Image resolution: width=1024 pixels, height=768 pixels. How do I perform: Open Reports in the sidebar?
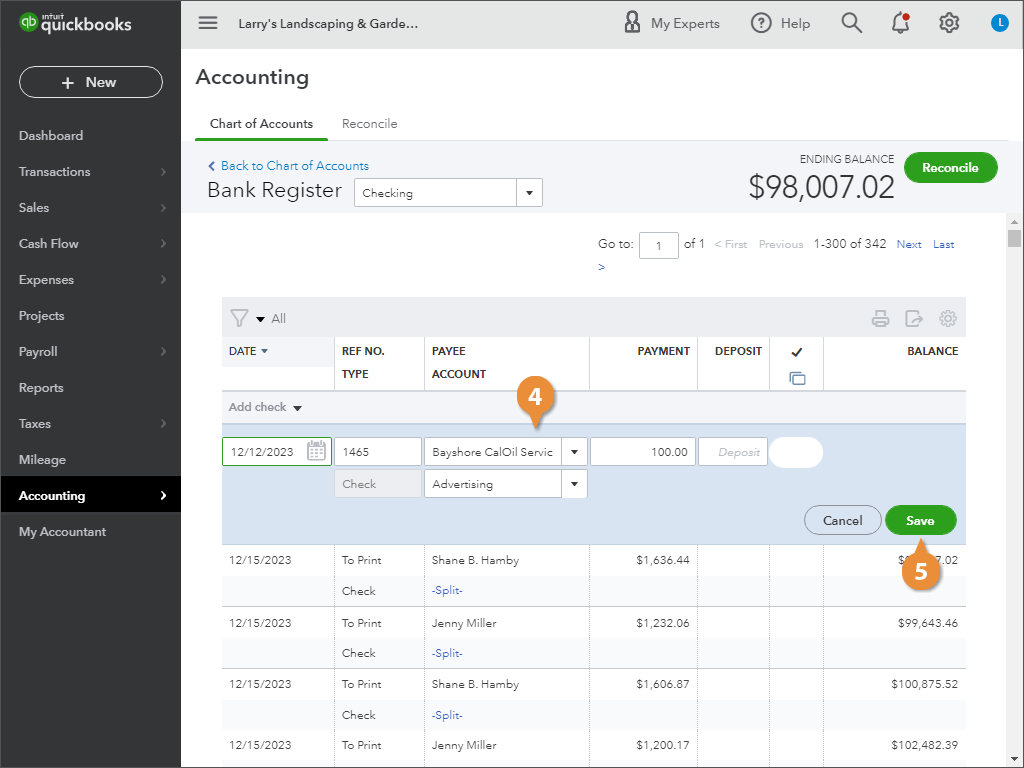pyautogui.click(x=41, y=388)
